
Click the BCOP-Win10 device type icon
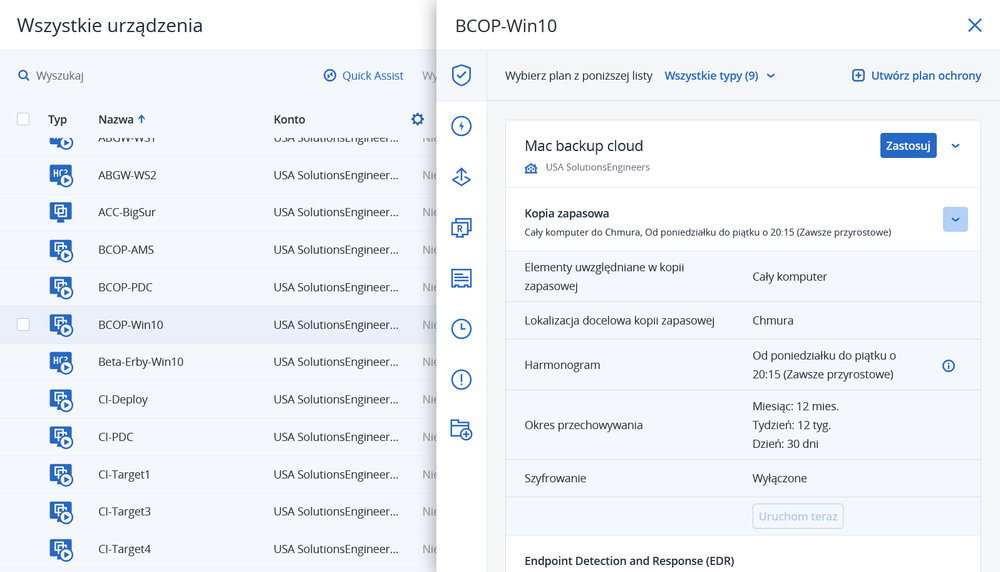click(x=61, y=325)
